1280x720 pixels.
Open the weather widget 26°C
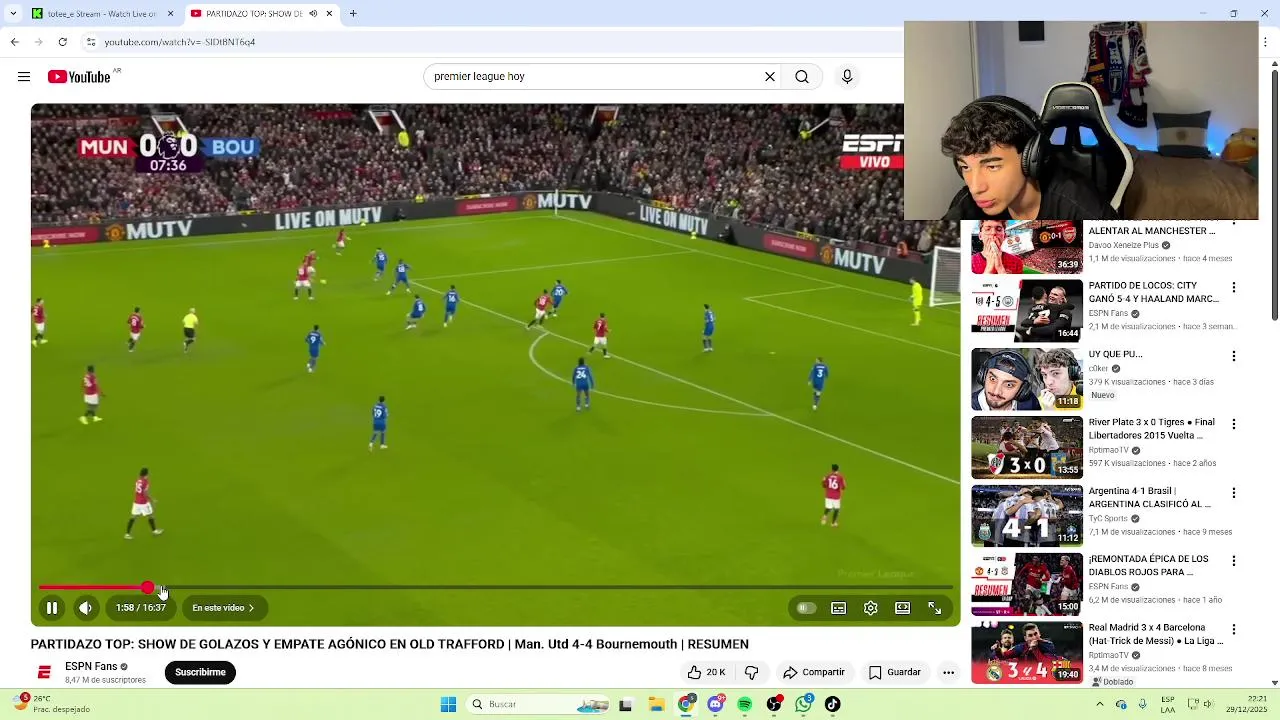pyautogui.click(x=50, y=704)
